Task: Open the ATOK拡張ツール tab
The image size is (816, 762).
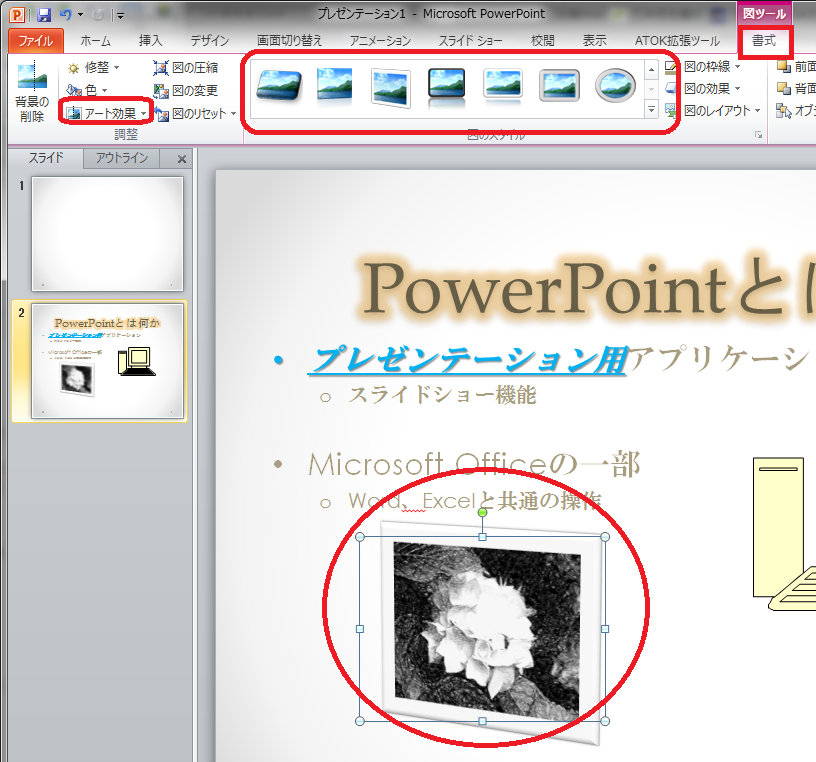Action: 677,41
